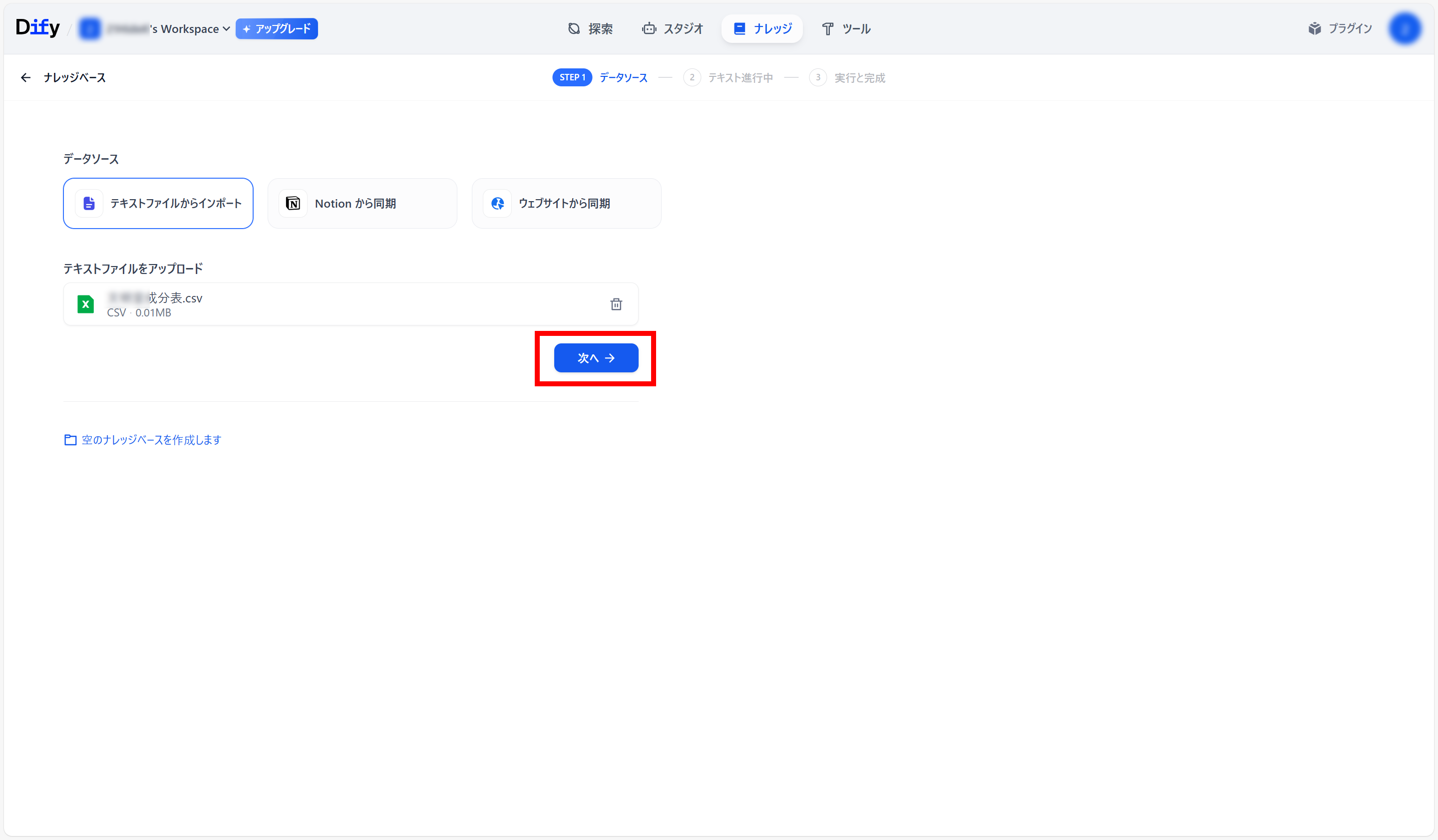Open the スタジオ studio tab

point(673,28)
